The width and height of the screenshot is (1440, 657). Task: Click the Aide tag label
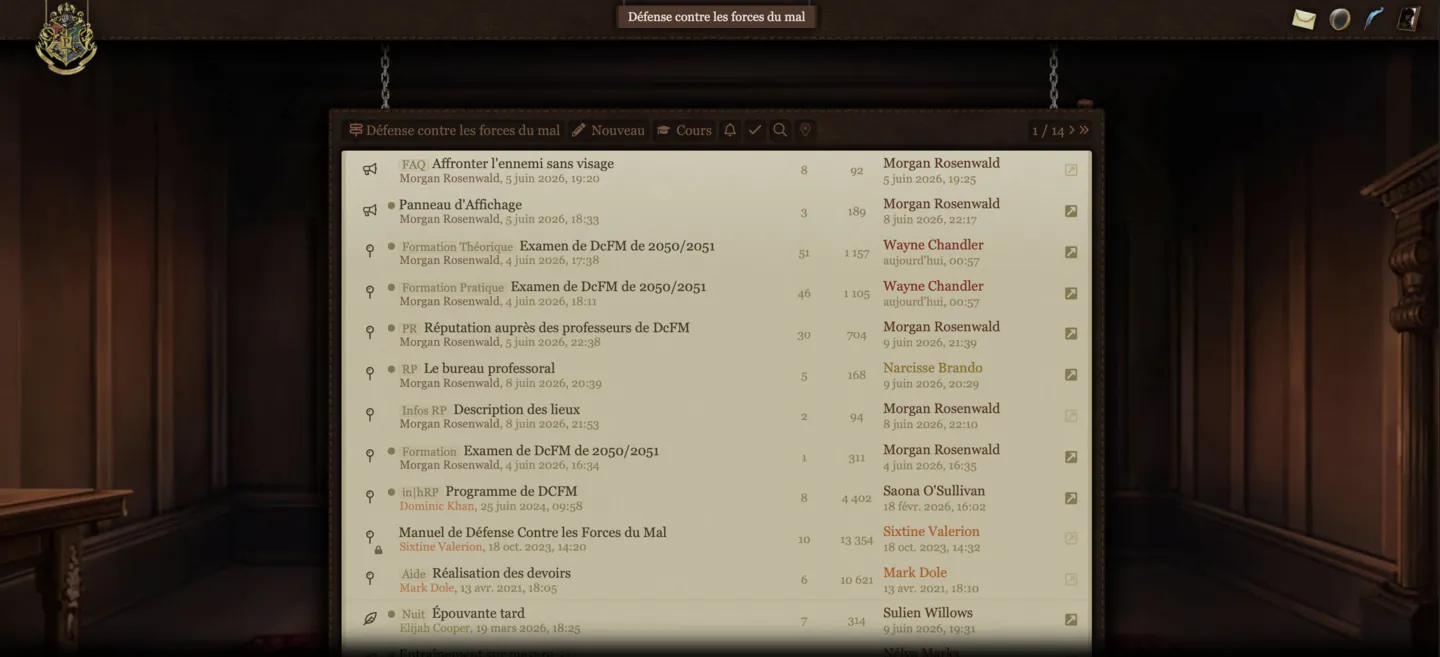(413, 574)
